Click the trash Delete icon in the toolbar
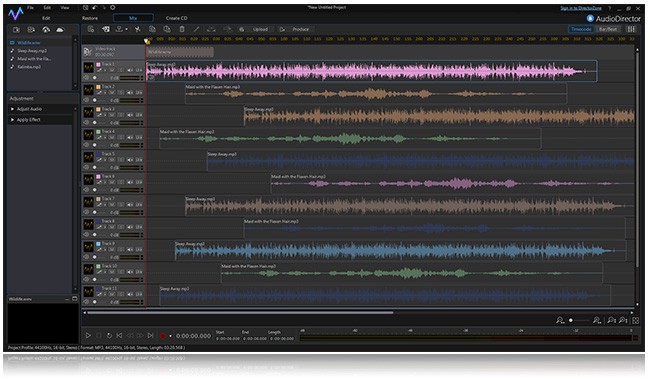The image size is (650, 379). click(182, 29)
